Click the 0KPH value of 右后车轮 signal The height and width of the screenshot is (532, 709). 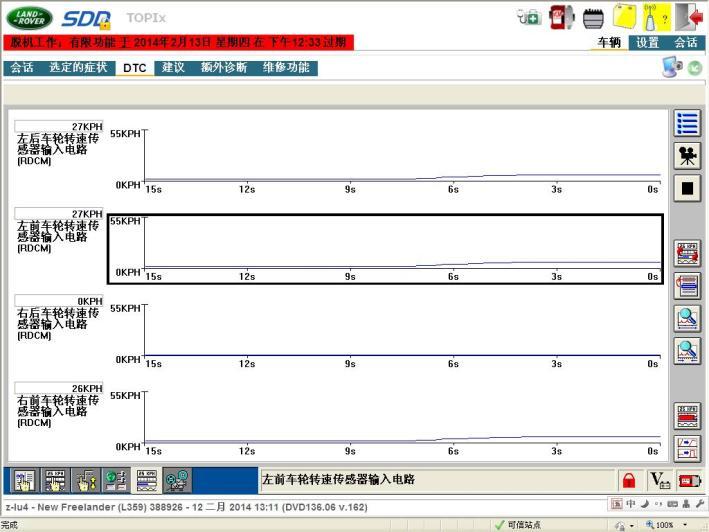click(59, 301)
